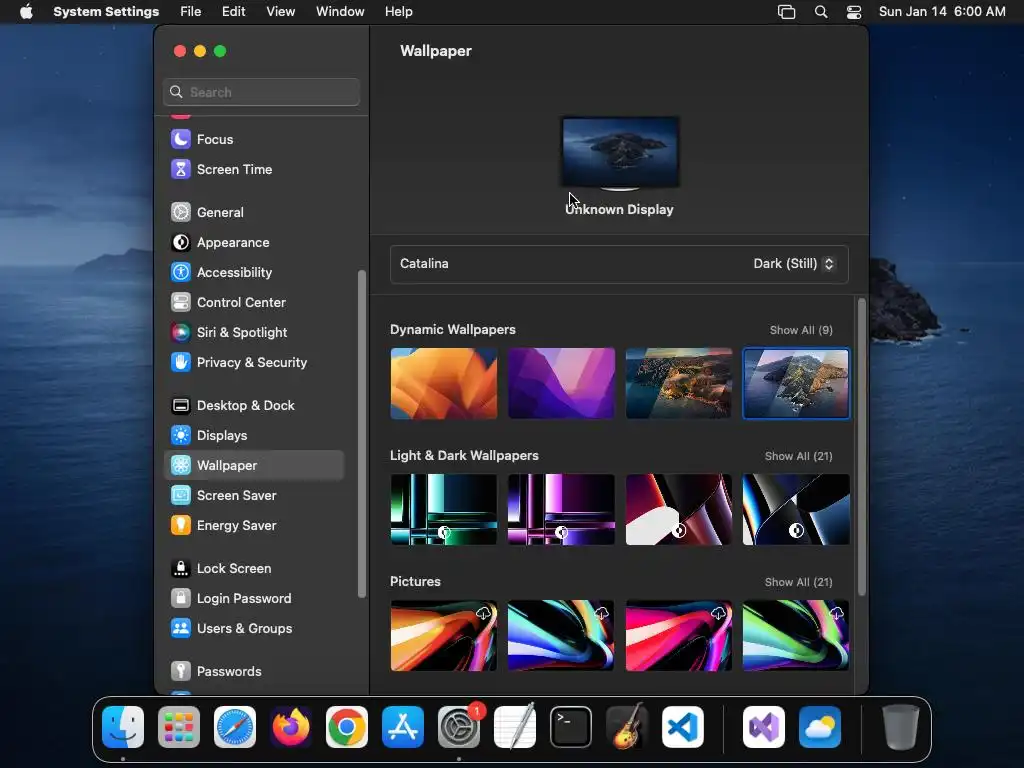Open System Settings app menu
The image size is (1024, 768).
106,12
